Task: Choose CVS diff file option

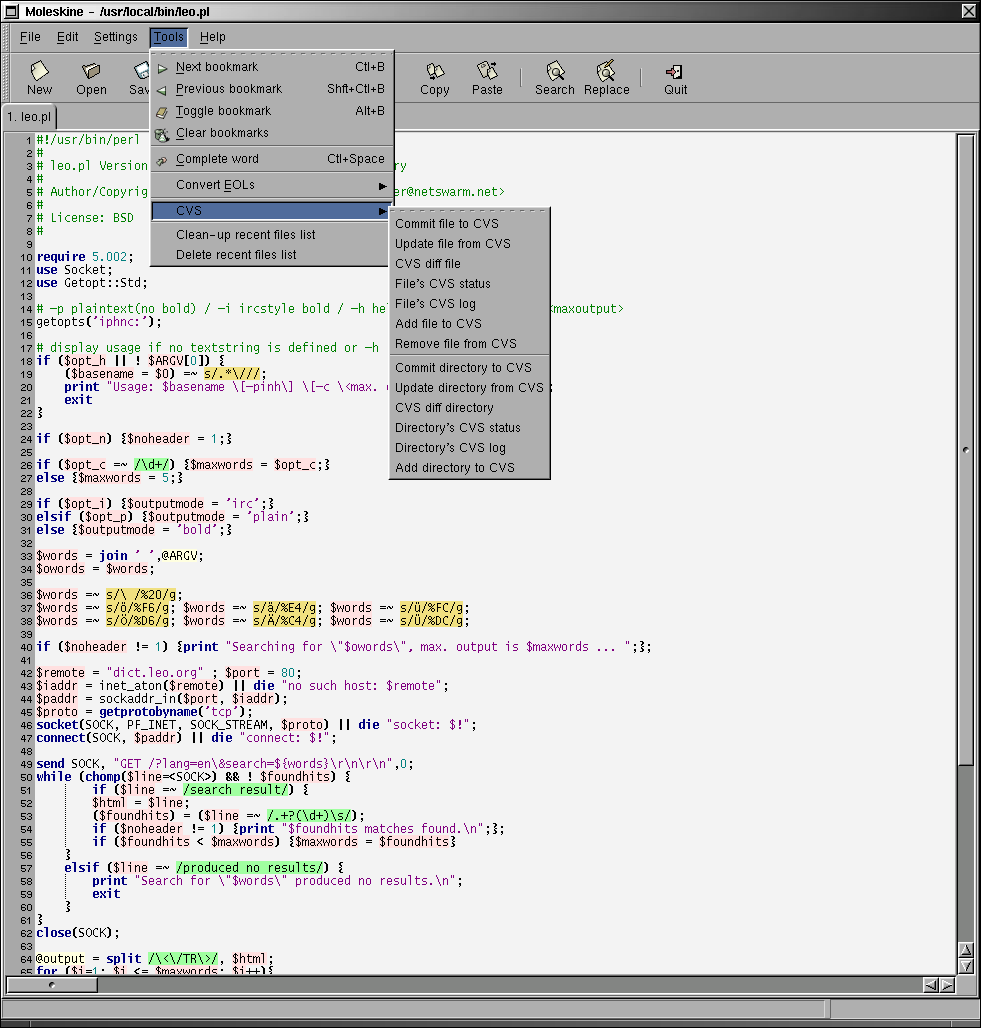Action: pos(428,264)
